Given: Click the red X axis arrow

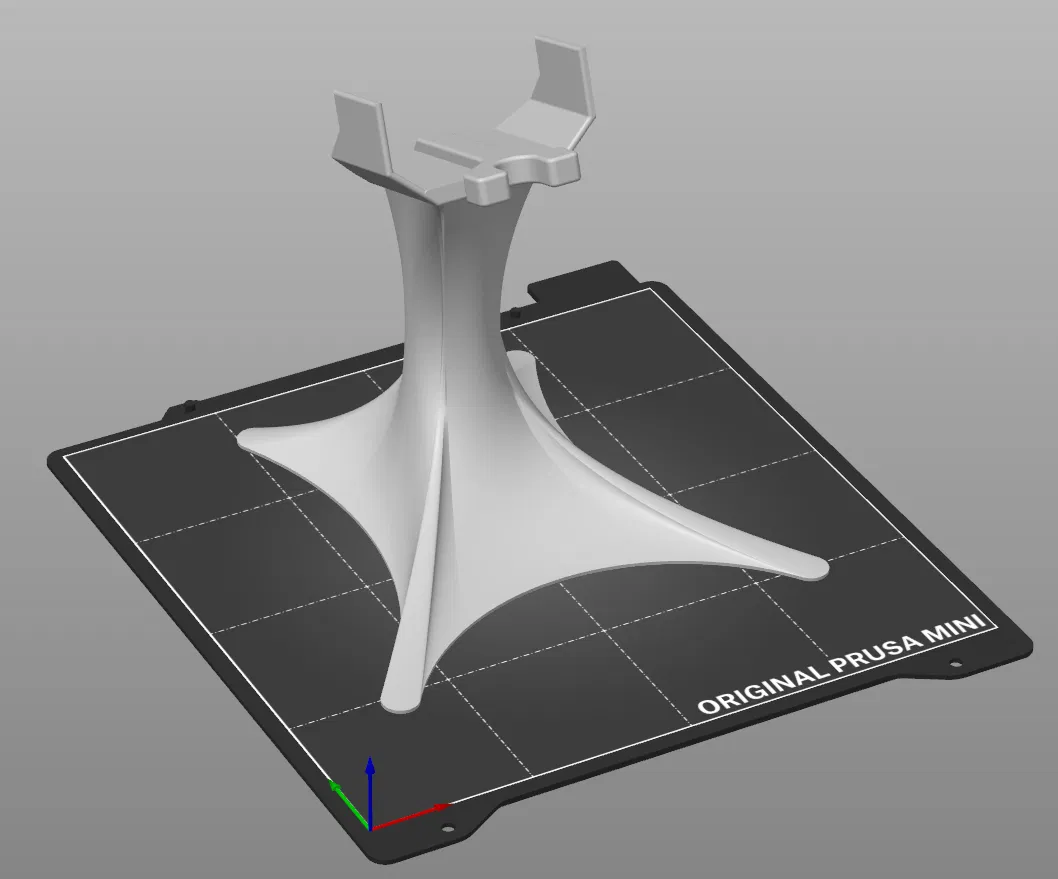Looking at the screenshot, I should (410, 816).
